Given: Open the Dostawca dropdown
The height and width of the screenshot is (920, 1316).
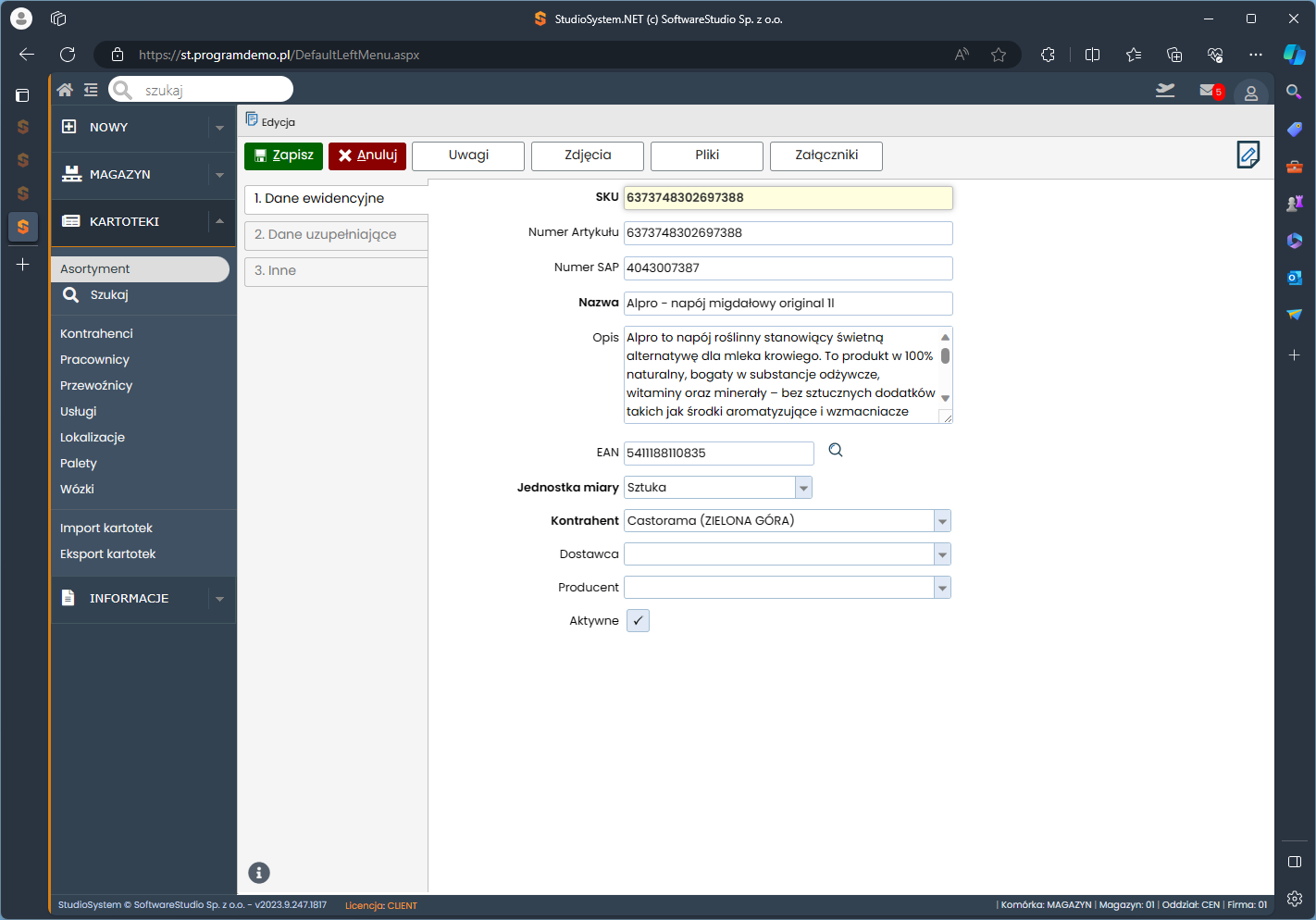Looking at the screenshot, I should [942, 554].
